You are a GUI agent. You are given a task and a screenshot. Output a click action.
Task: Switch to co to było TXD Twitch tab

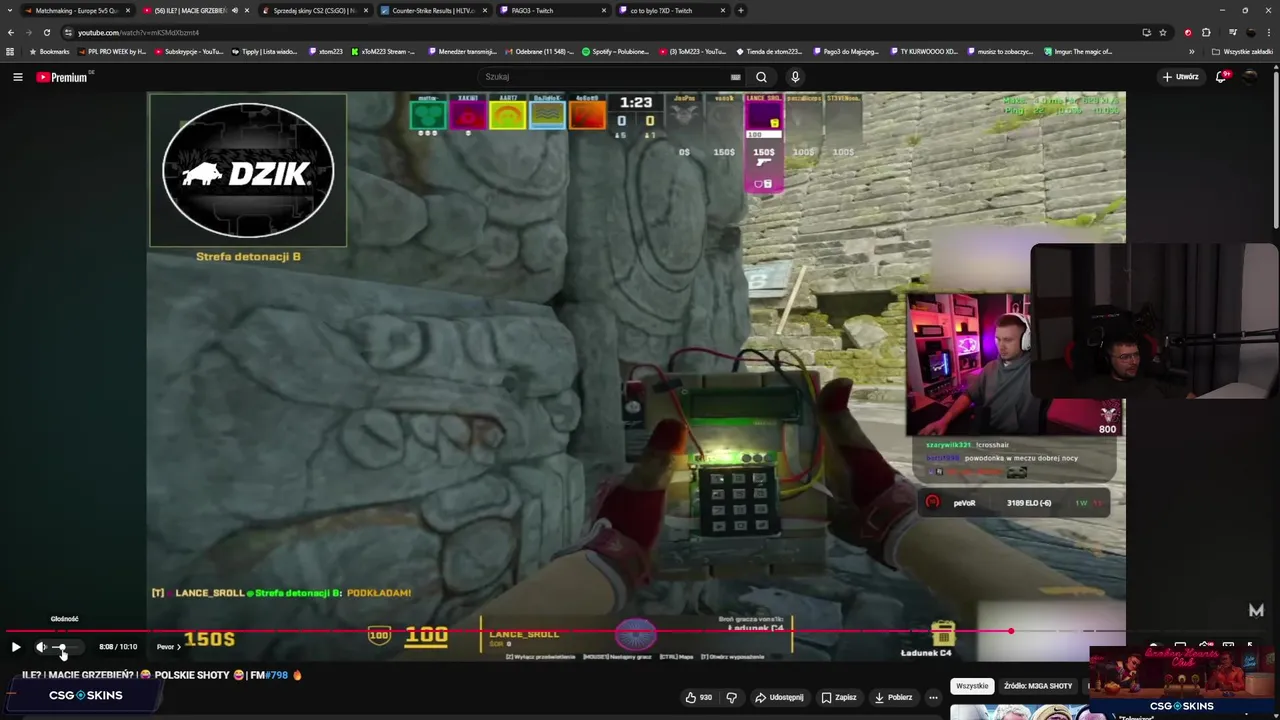point(671,10)
